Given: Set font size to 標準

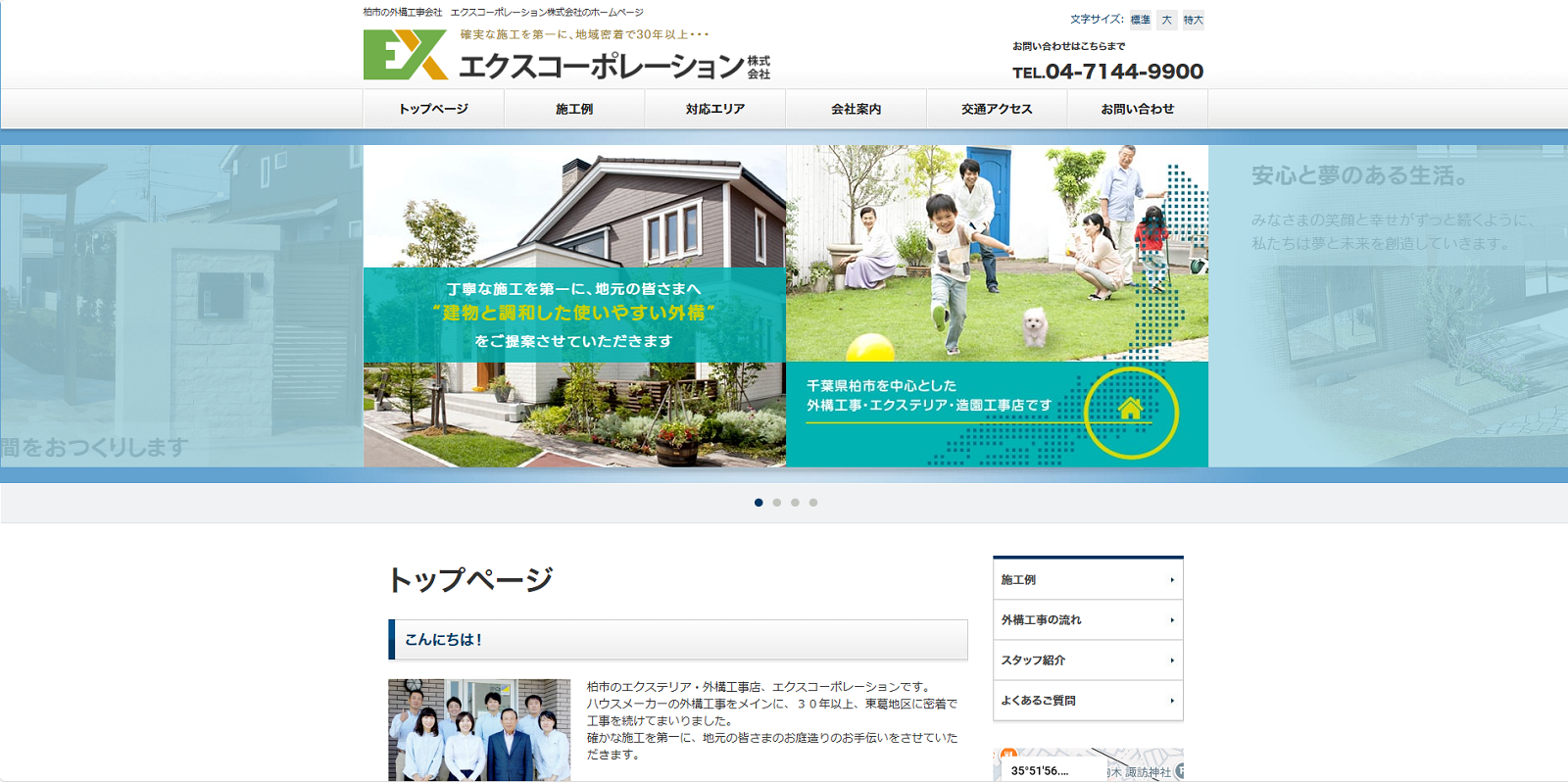Looking at the screenshot, I should click(1140, 20).
